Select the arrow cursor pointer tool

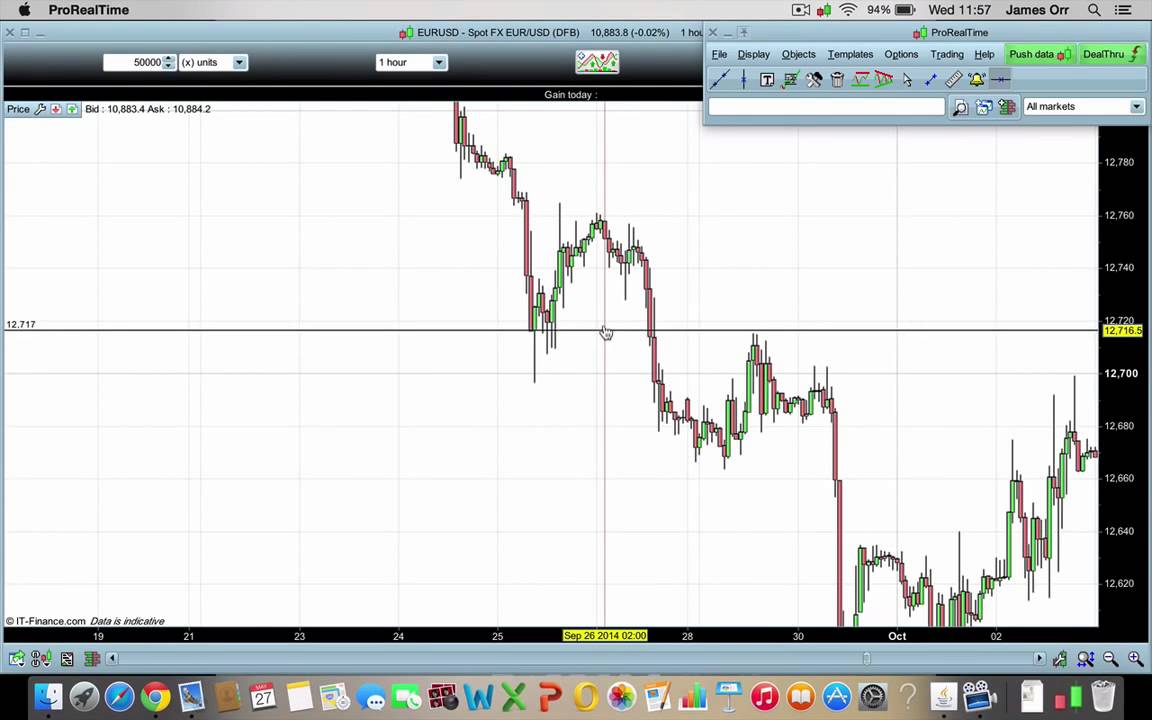(907, 79)
